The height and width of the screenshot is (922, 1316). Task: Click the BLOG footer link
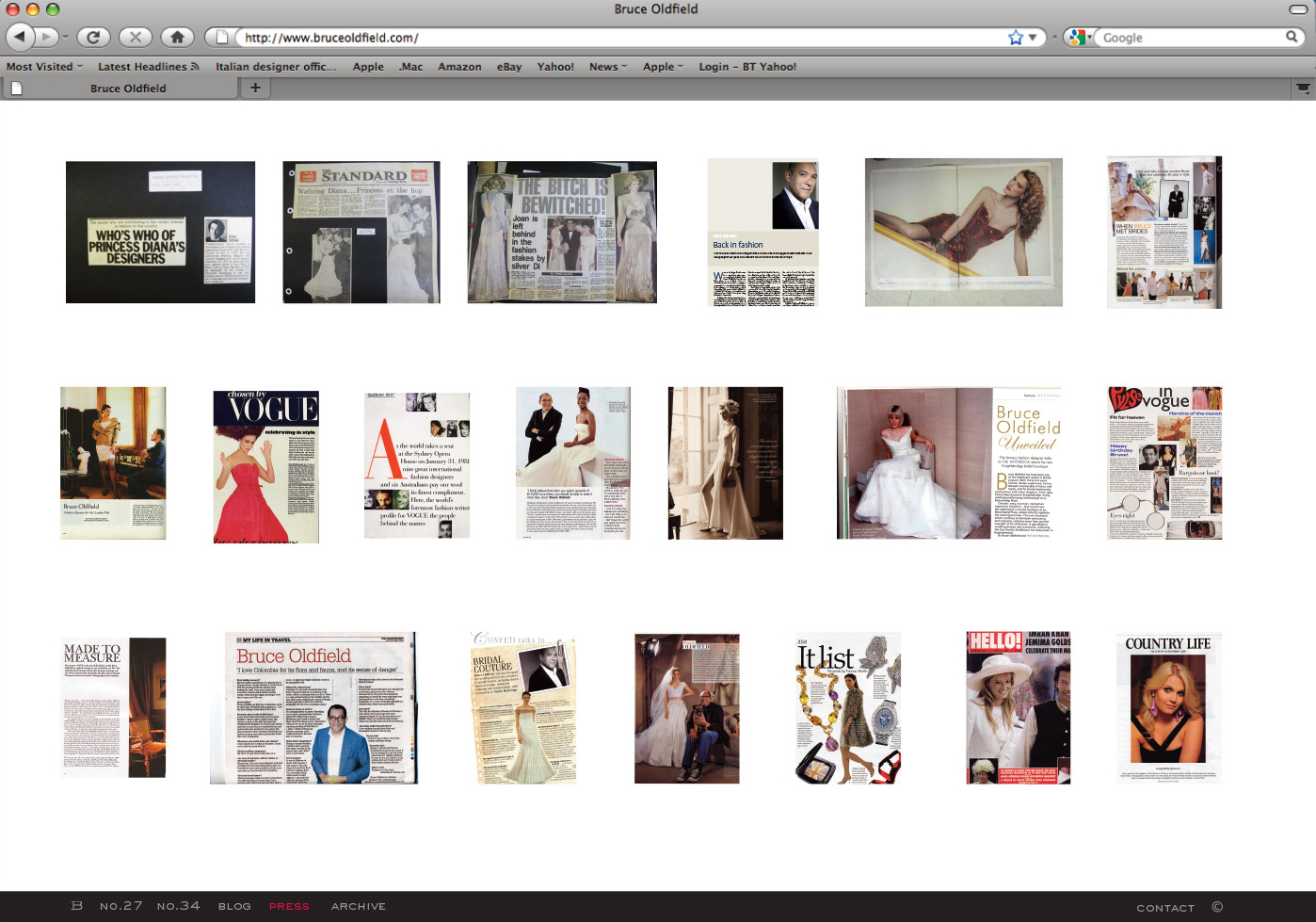click(234, 906)
